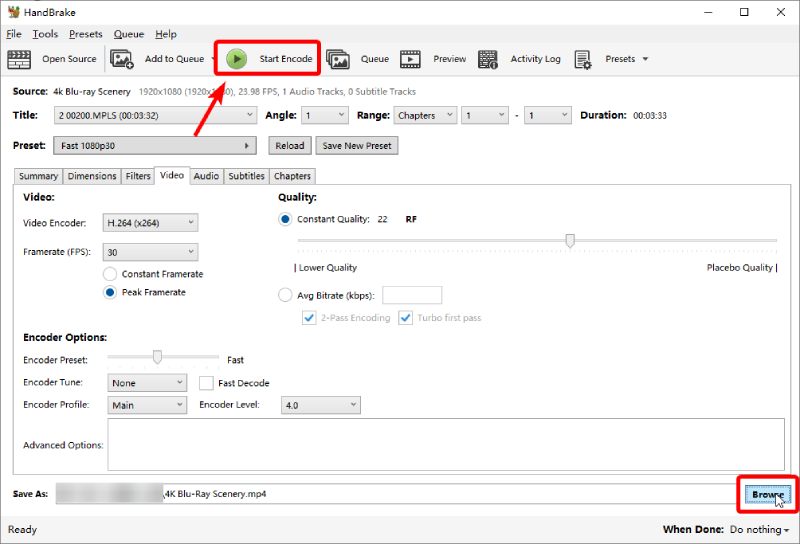Image resolution: width=800 pixels, height=544 pixels.
Task: Click the Placebo Quality label
Action: (x=739, y=268)
